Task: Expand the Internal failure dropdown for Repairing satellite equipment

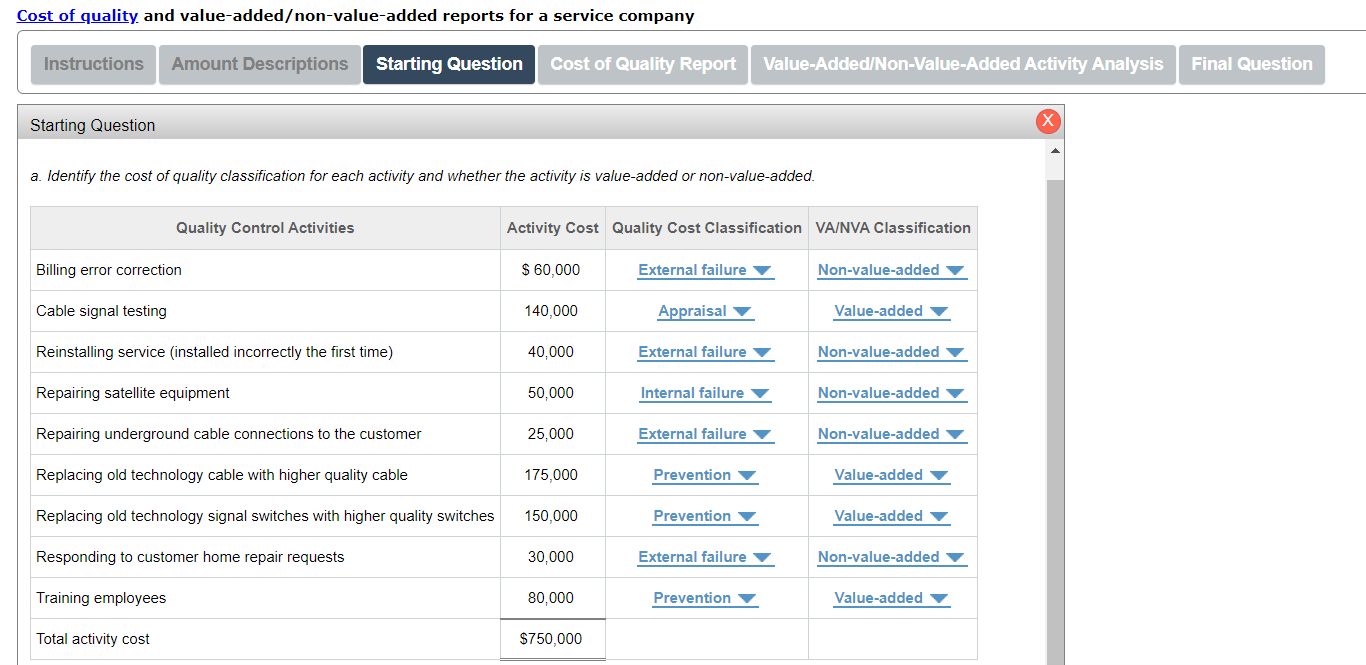Action: [705, 392]
